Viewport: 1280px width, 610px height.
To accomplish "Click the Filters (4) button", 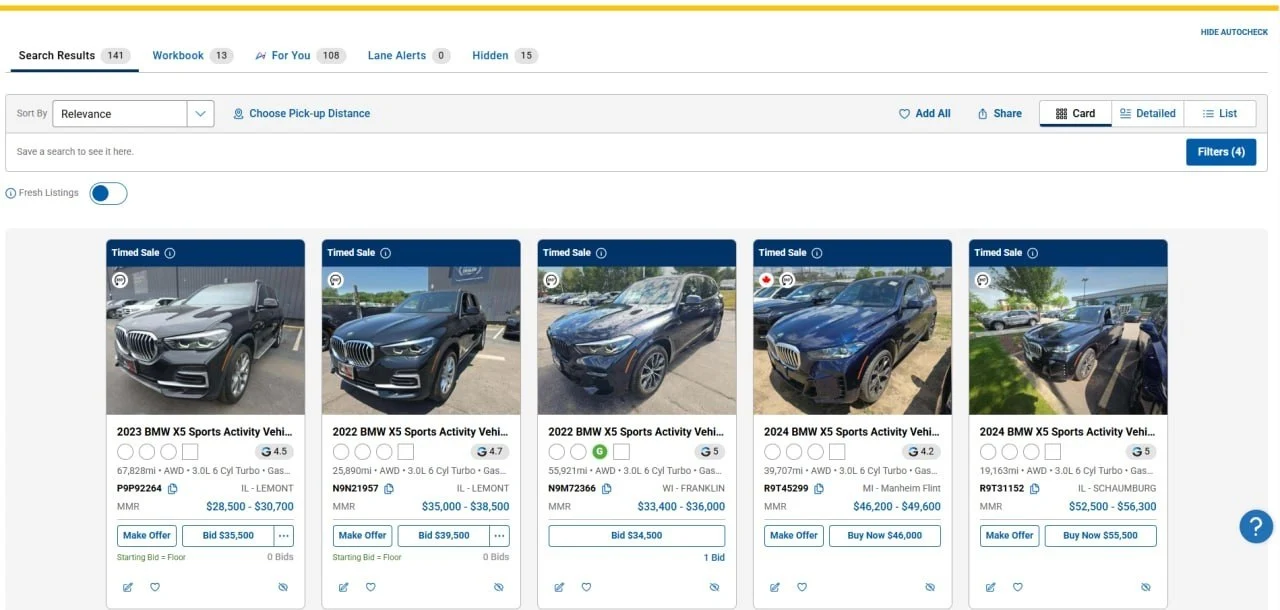I will pyautogui.click(x=1221, y=152).
